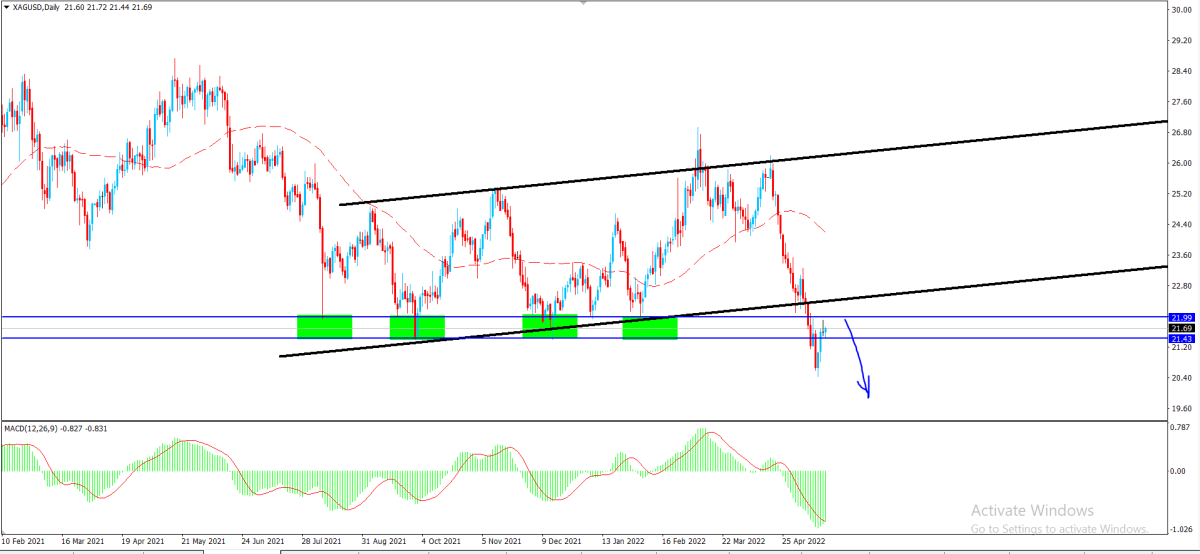The image size is (1200, 554).
Task: Click the 25 Apr 2022 date marker
Action: [805, 541]
